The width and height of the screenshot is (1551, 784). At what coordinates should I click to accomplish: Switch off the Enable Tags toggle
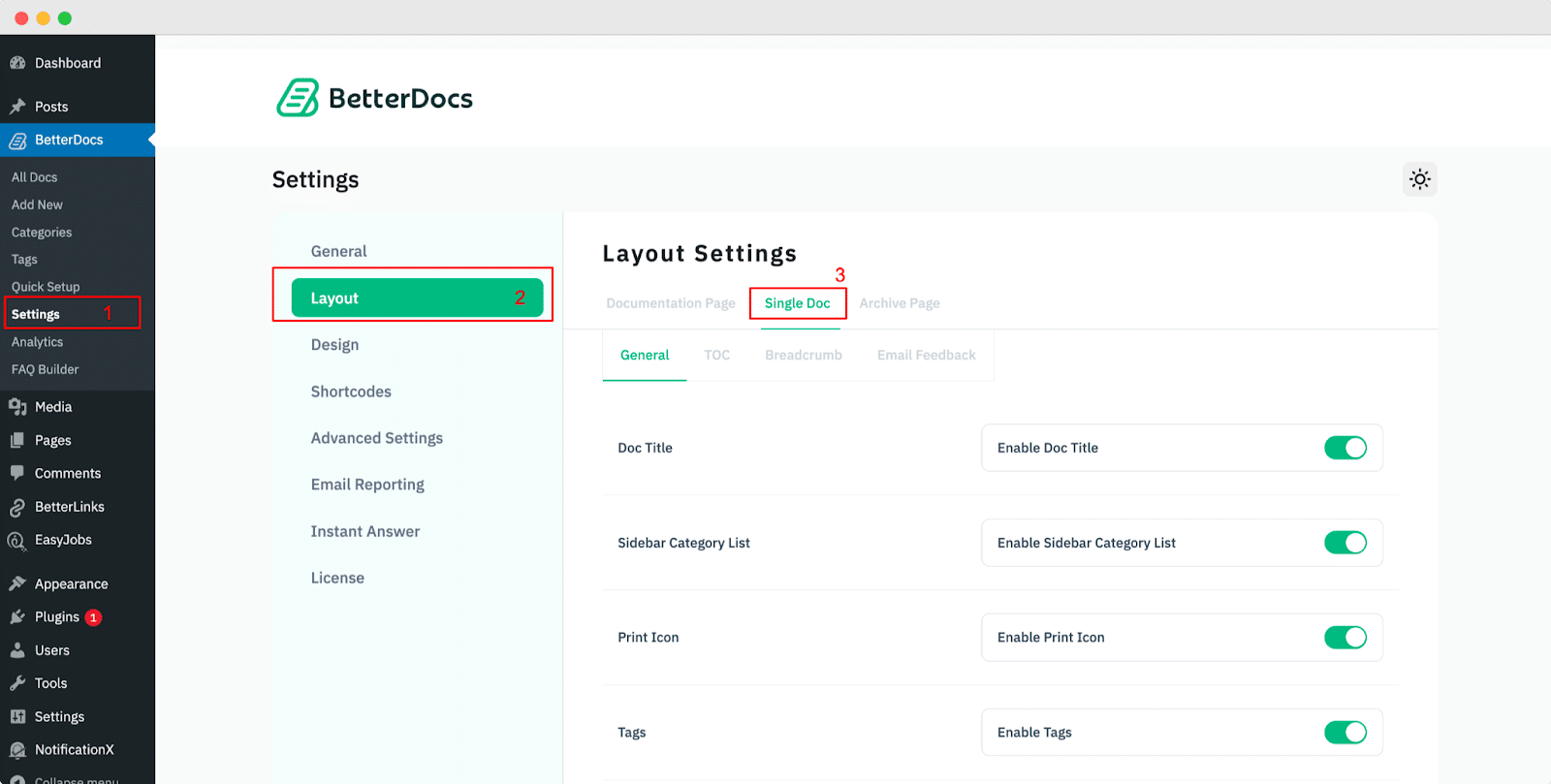pos(1345,733)
